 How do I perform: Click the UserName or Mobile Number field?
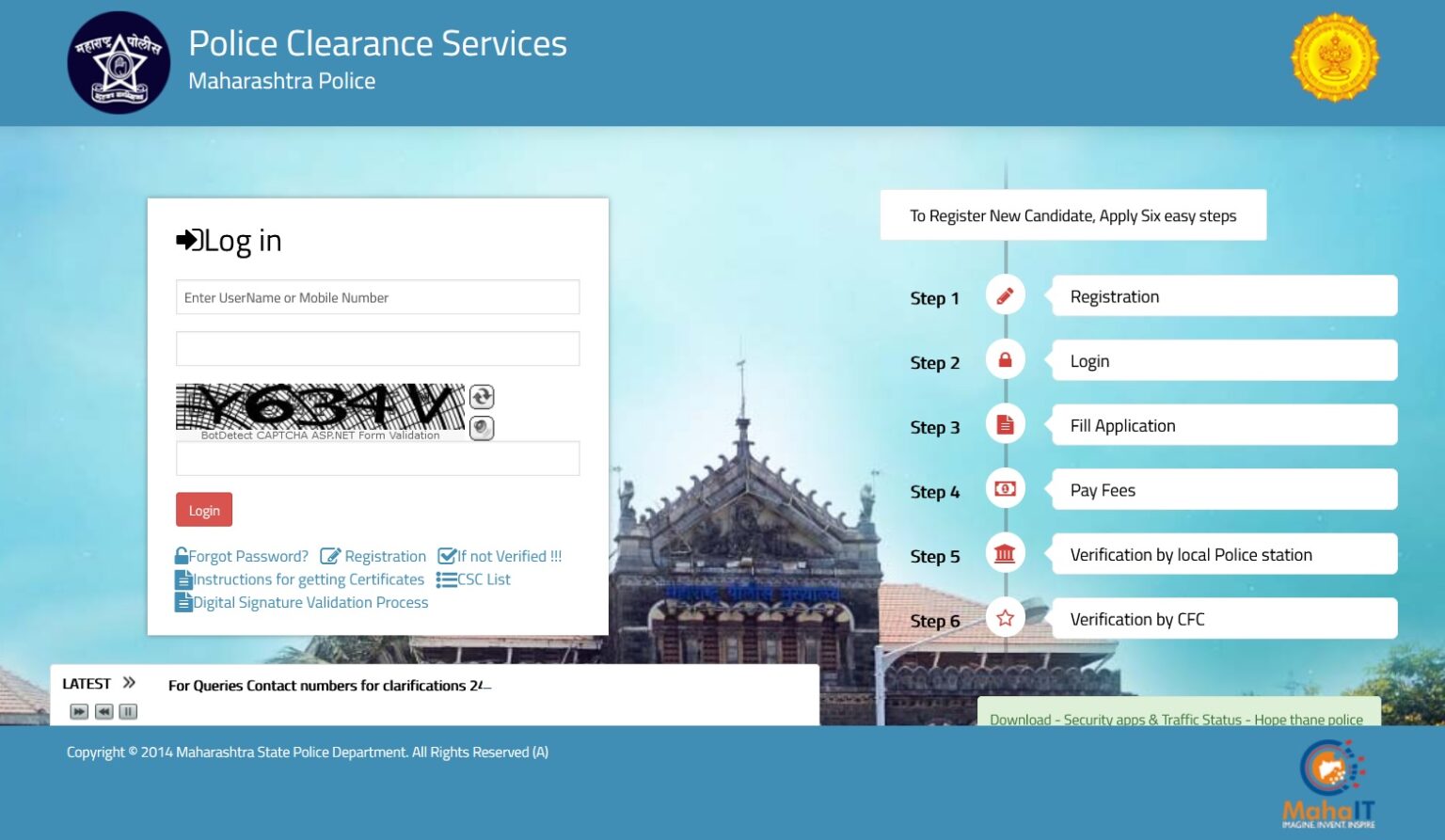point(377,297)
